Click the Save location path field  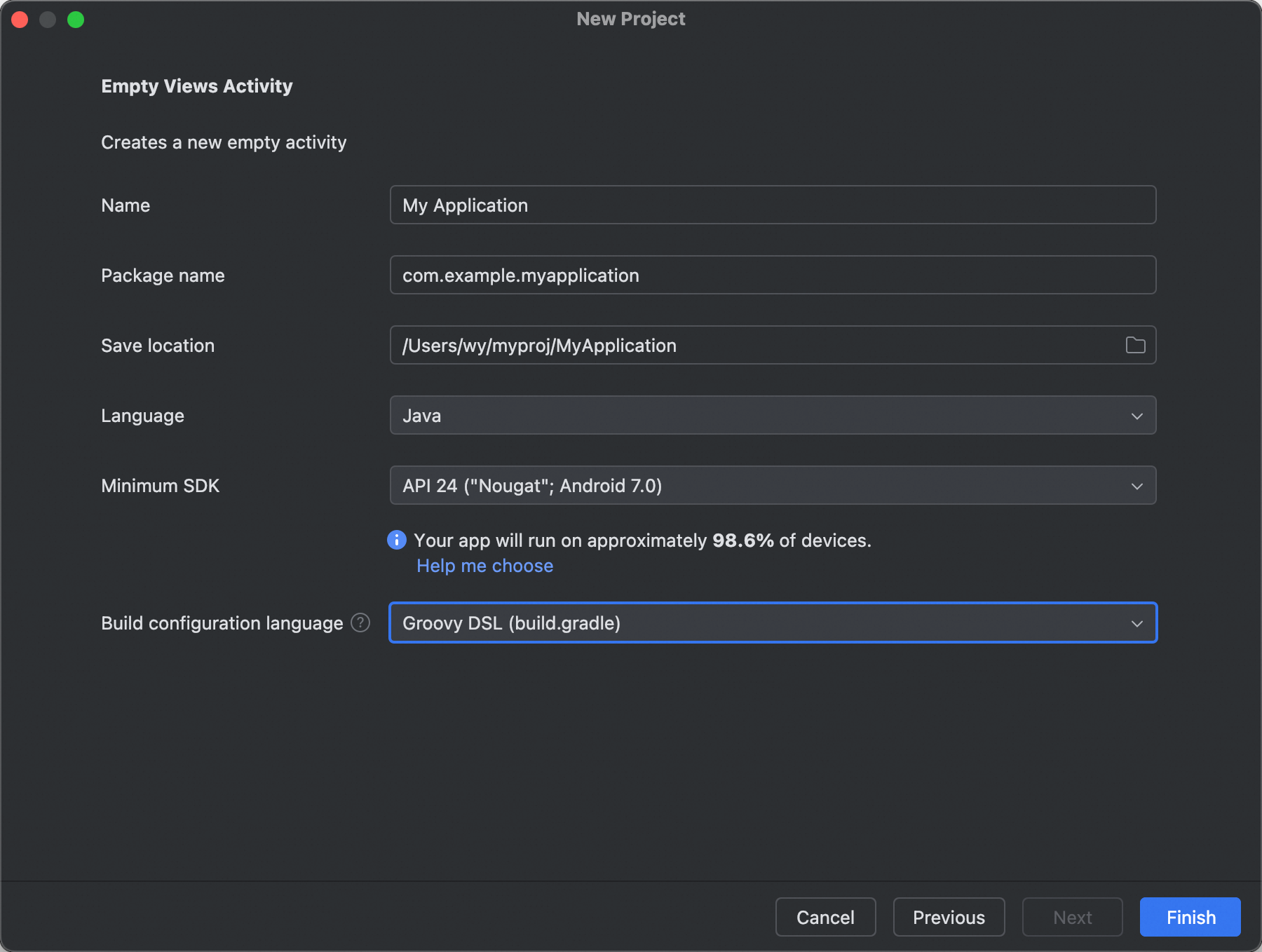pyautogui.click(x=757, y=345)
